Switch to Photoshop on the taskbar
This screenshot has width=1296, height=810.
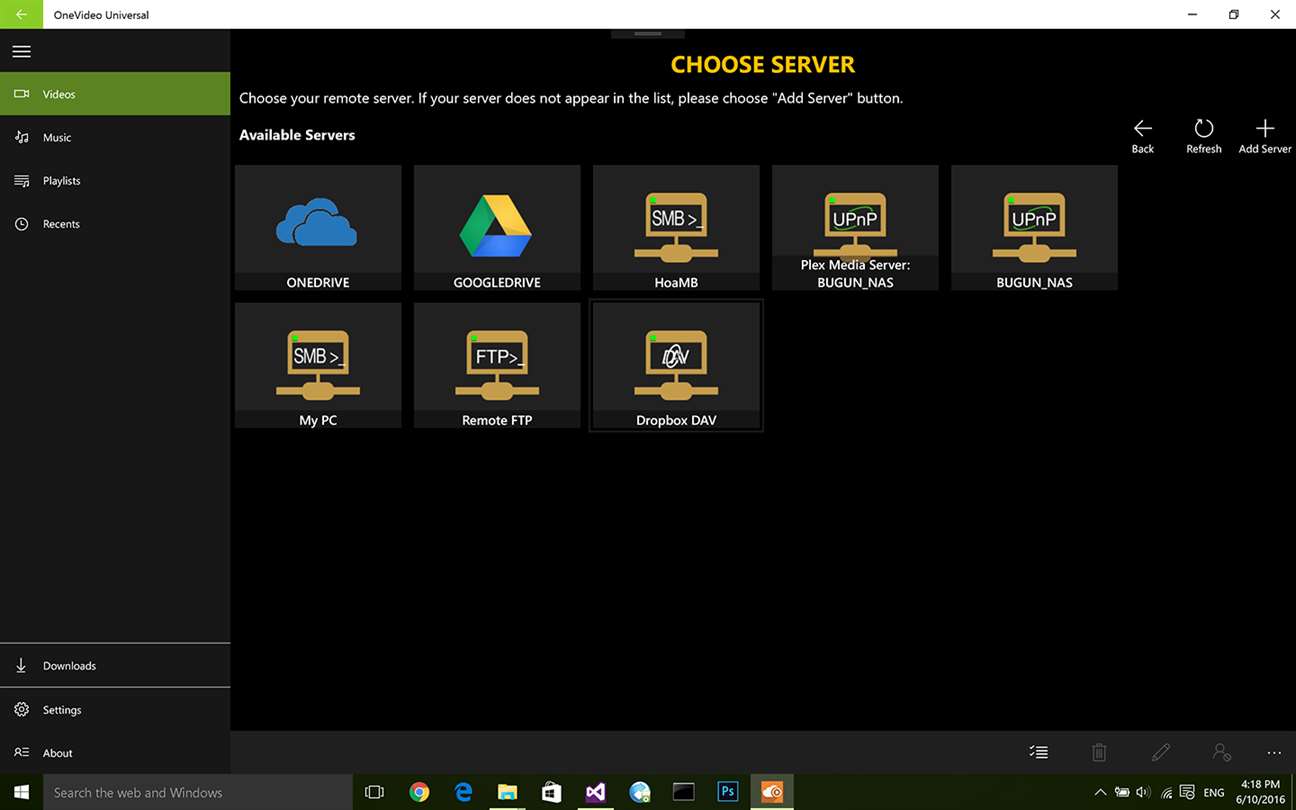728,792
